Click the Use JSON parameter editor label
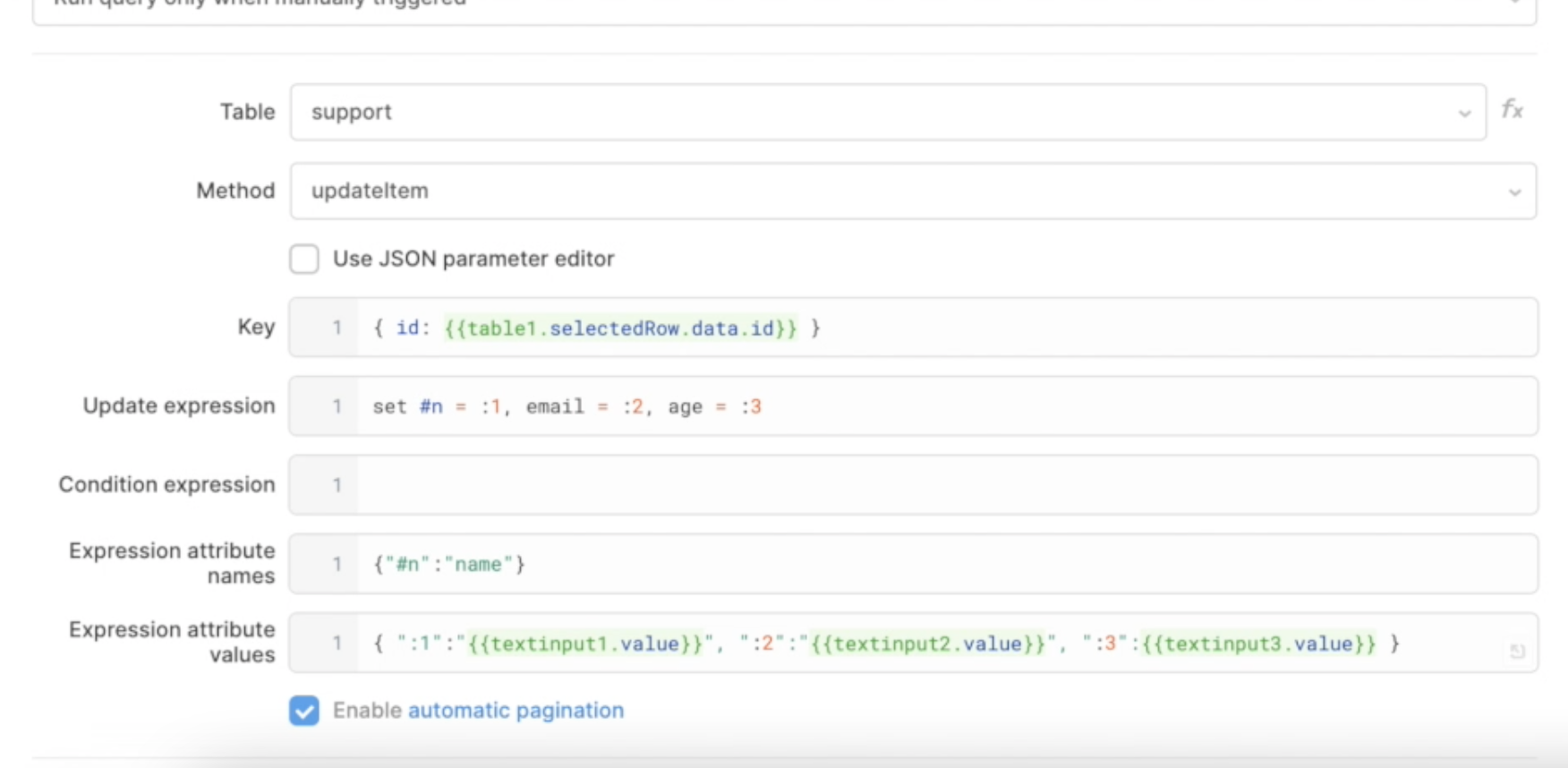 pyautogui.click(x=473, y=259)
